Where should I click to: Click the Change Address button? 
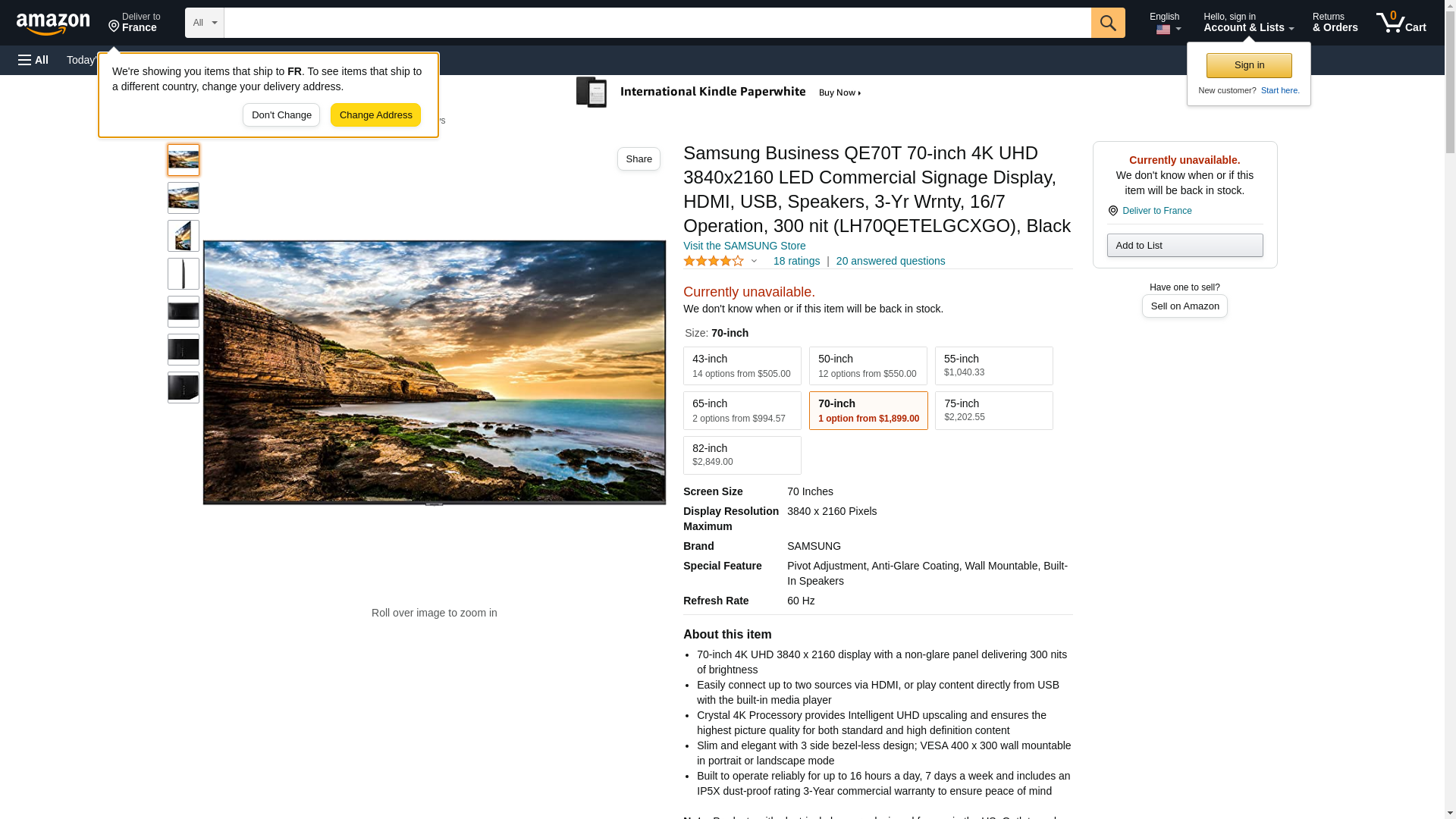[375, 115]
